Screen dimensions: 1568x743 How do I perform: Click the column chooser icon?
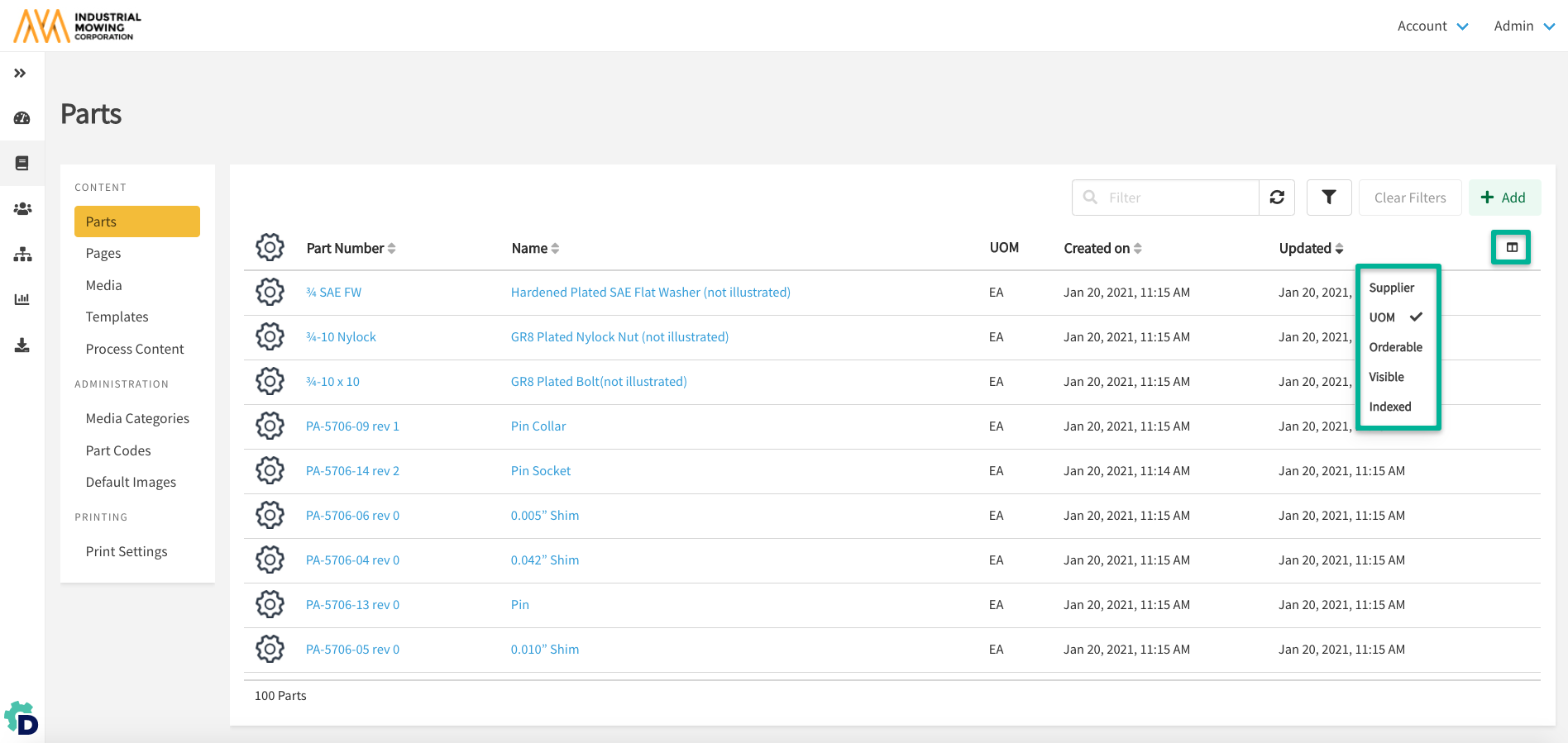[1511, 247]
